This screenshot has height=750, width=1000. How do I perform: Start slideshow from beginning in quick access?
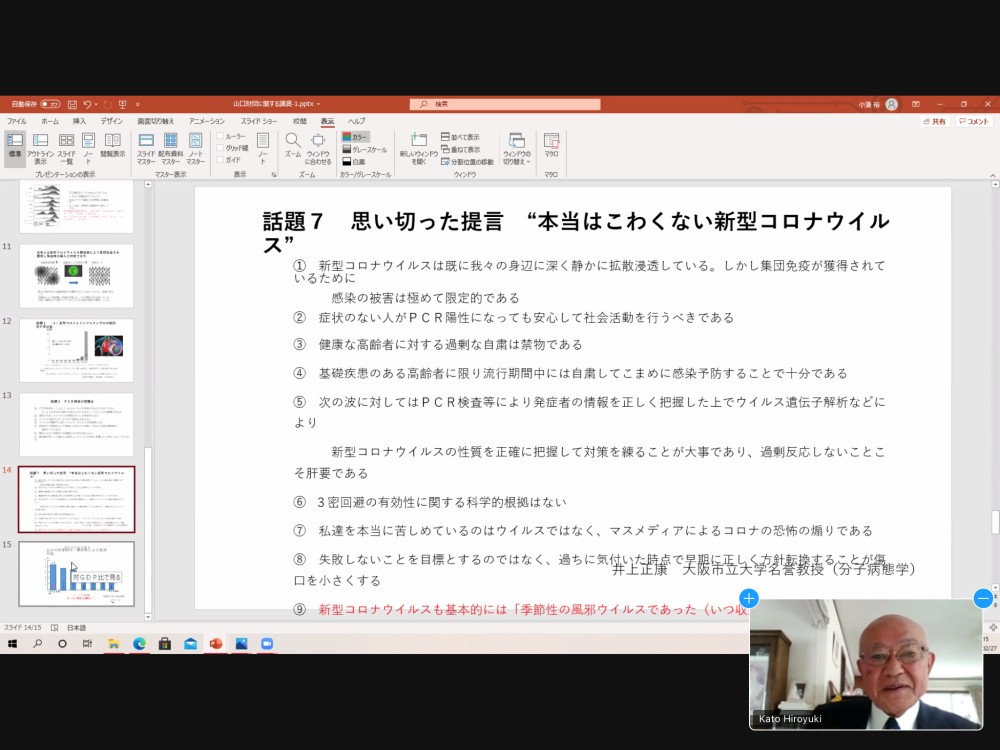click(122, 104)
